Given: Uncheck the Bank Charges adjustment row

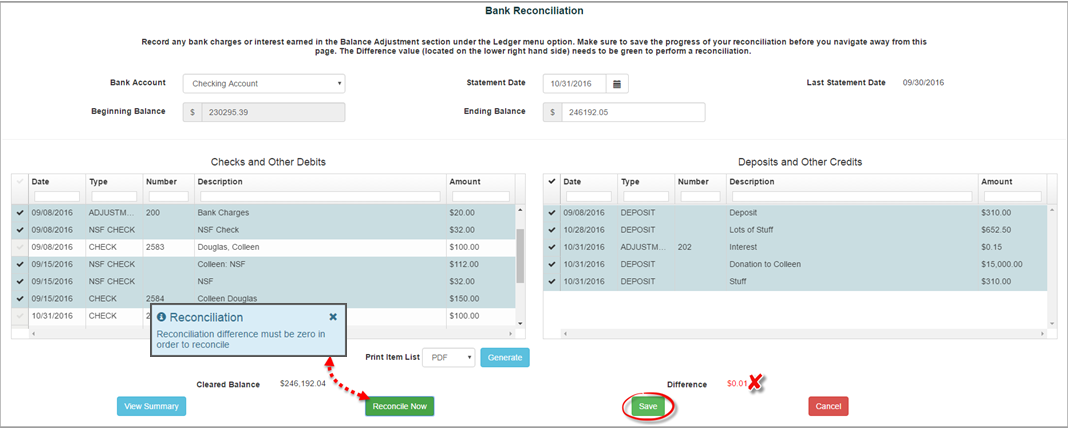Looking at the screenshot, I should [x=20, y=212].
